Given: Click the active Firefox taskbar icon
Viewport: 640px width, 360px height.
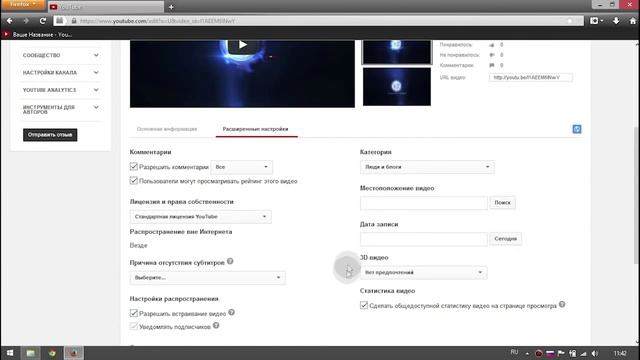Looking at the screenshot, I should tap(74, 353).
